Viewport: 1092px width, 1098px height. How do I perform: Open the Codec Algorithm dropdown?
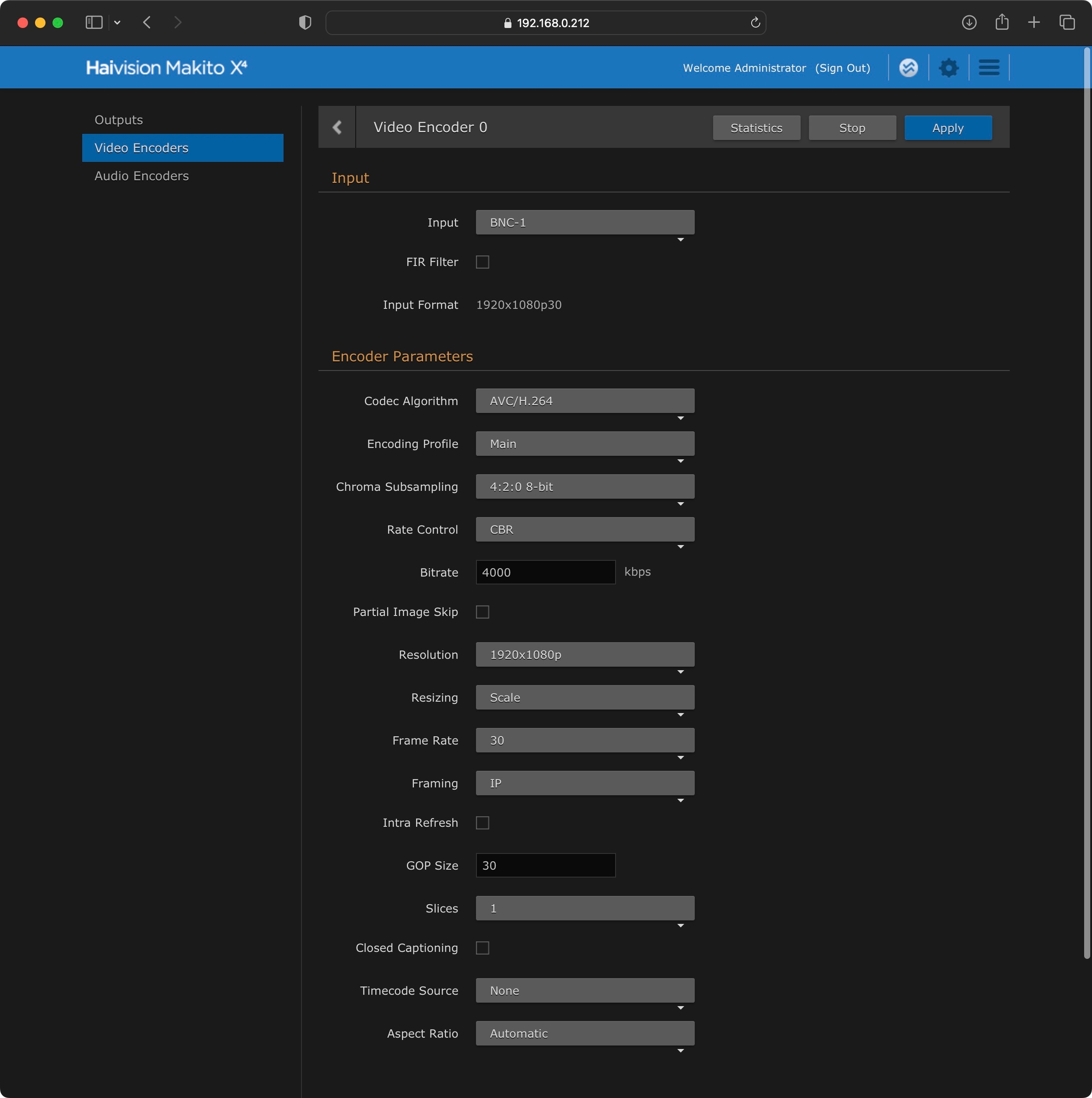585,401
